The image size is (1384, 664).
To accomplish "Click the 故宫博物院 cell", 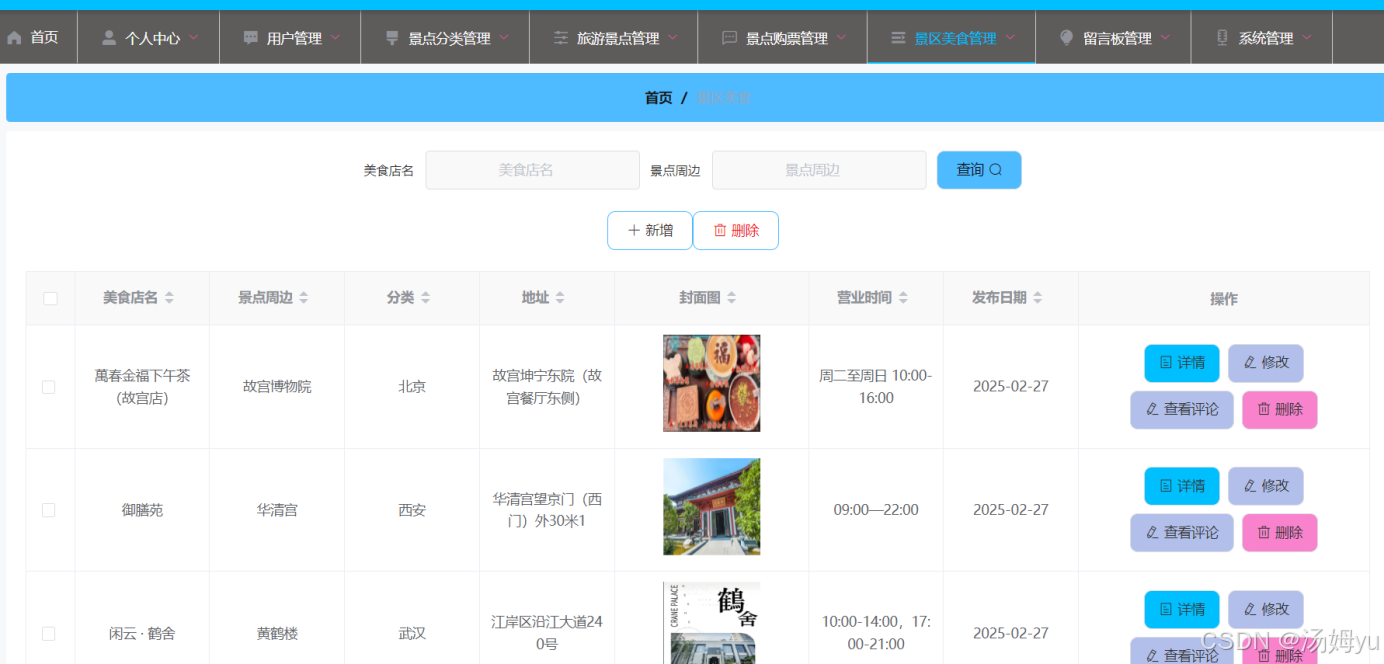I will pyautogui.click(x=277, y=386).
